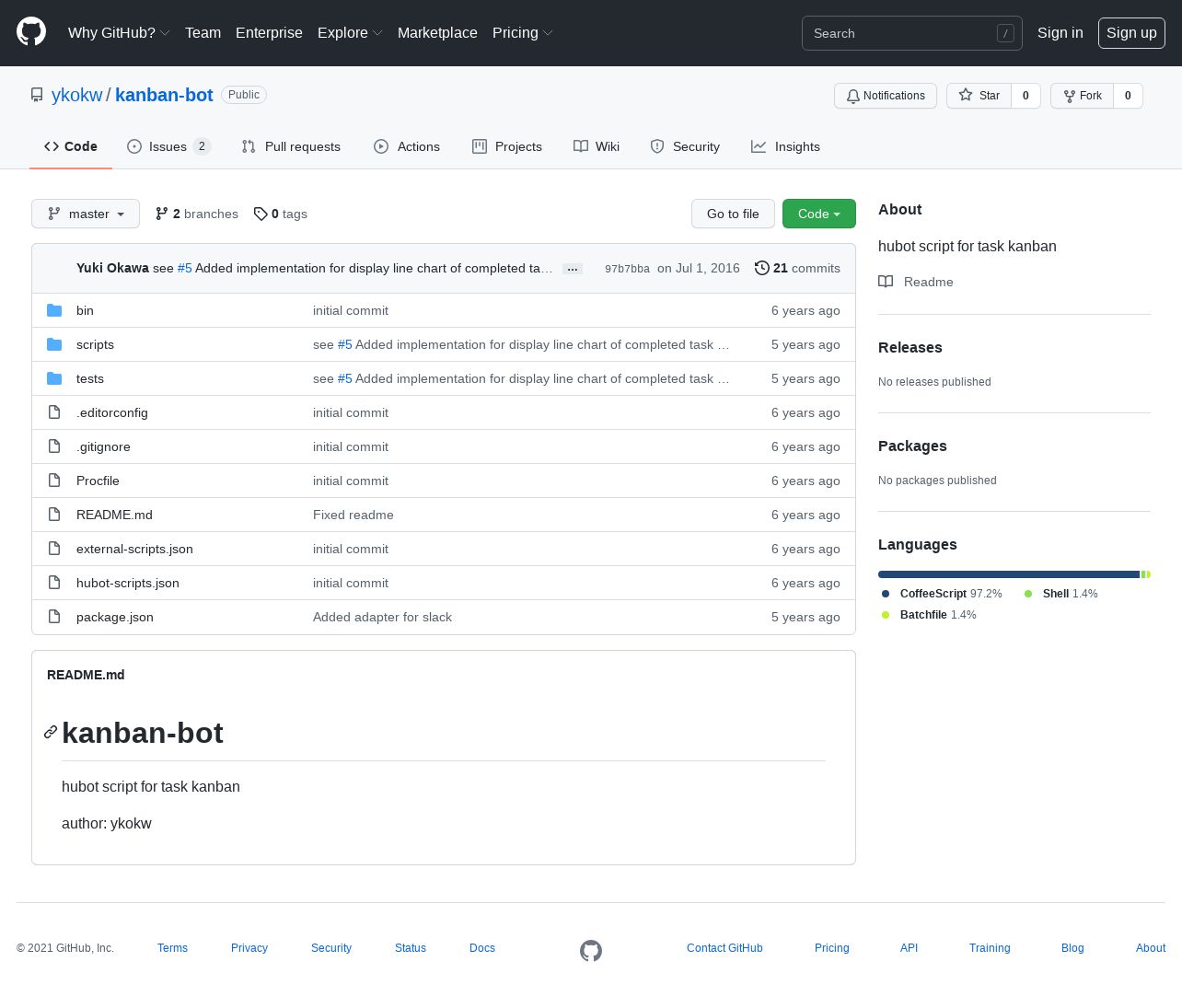This screenshot has width=1182, height=1008.
Task: Click the fork icon in Fork button
Action: 1070,96
